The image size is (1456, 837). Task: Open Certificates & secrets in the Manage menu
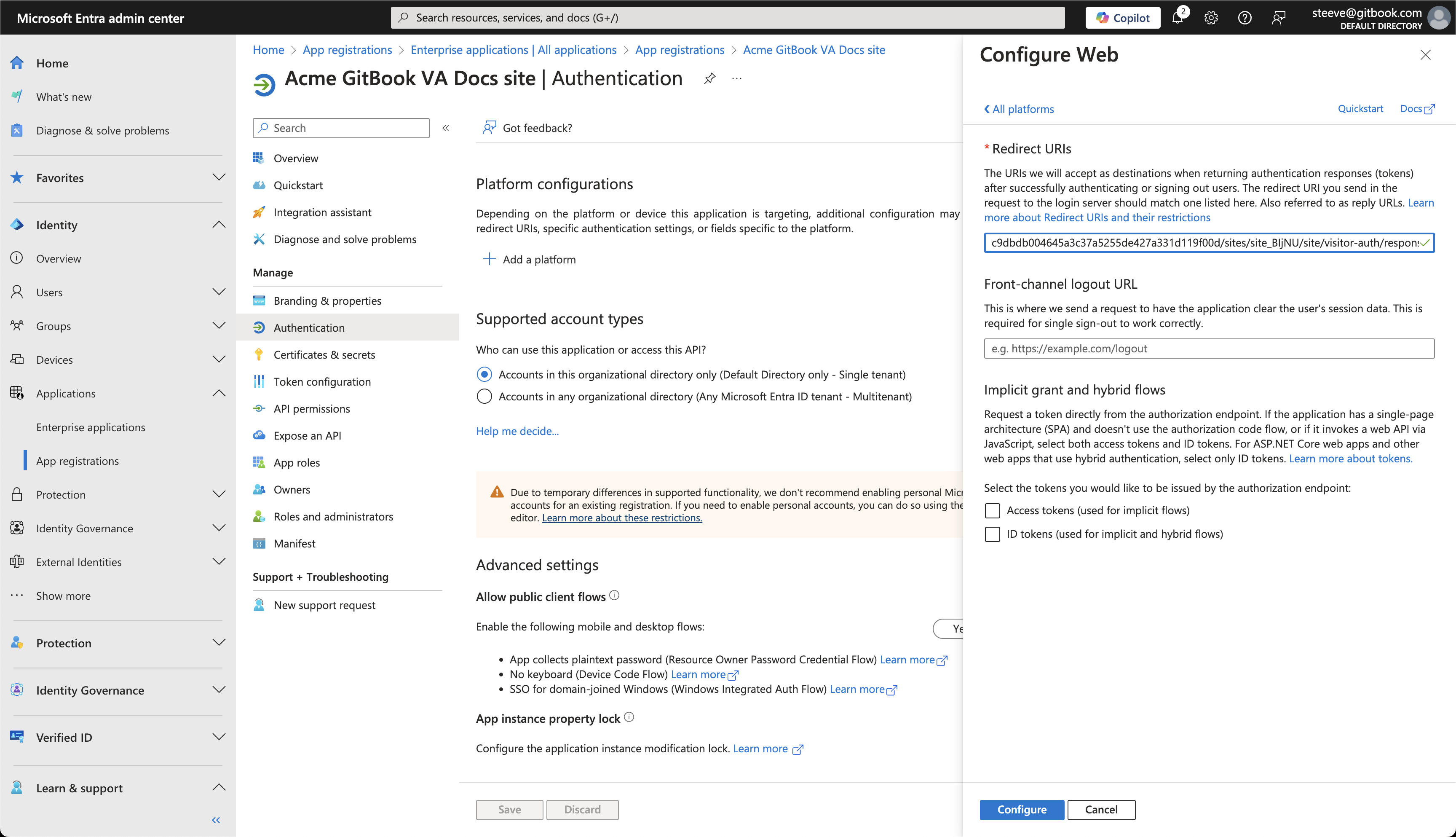click(324, 354)
